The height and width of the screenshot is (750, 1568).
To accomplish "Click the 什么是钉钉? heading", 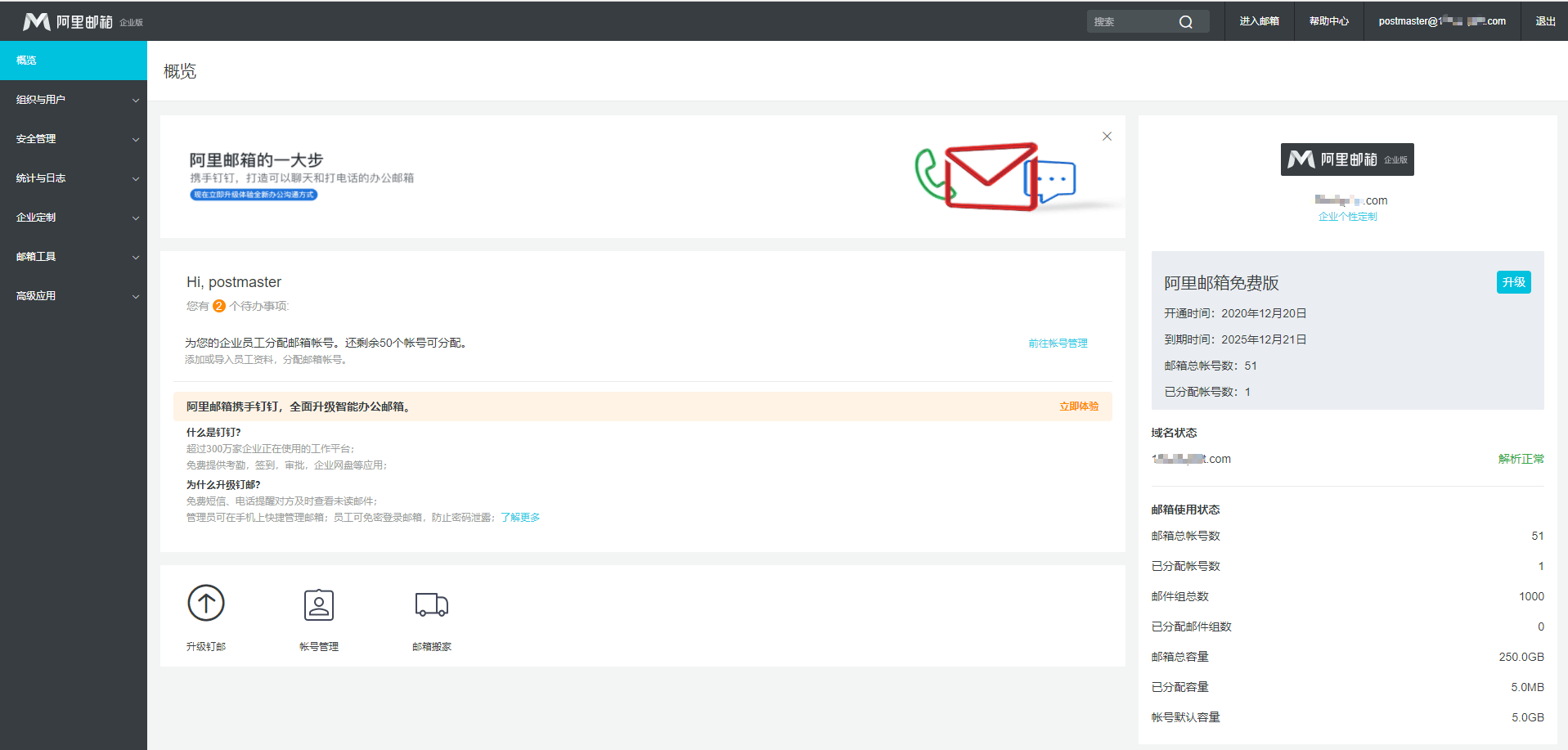I will [x=213, y=433].
